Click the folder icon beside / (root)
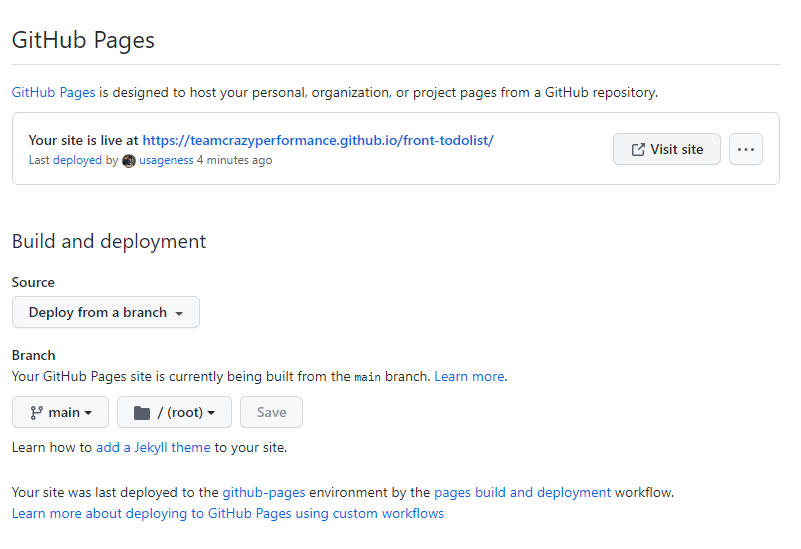This screenshot has height=549, width=801. pyautogui.click(x=142, y=413)
